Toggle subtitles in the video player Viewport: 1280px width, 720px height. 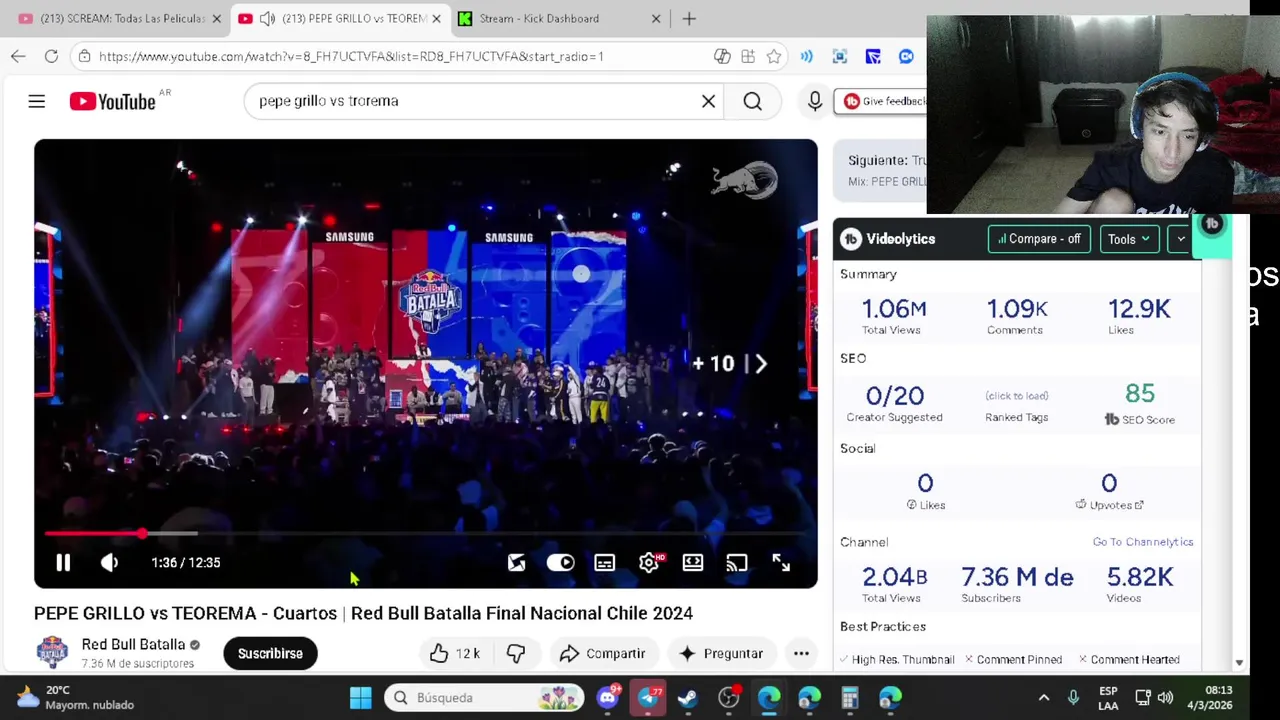[x=605, y=563]
